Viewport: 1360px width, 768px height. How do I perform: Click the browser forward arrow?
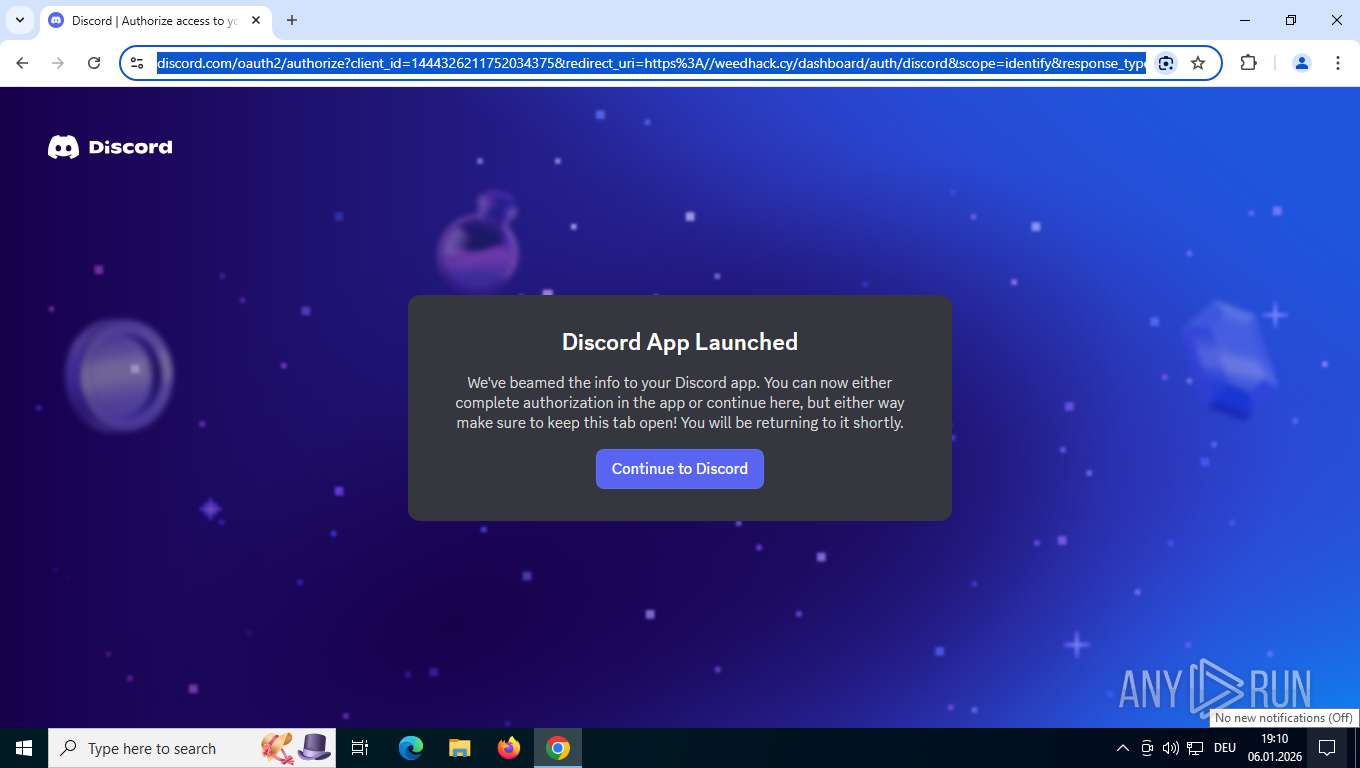pyautogui.click(x=58, y=63)
